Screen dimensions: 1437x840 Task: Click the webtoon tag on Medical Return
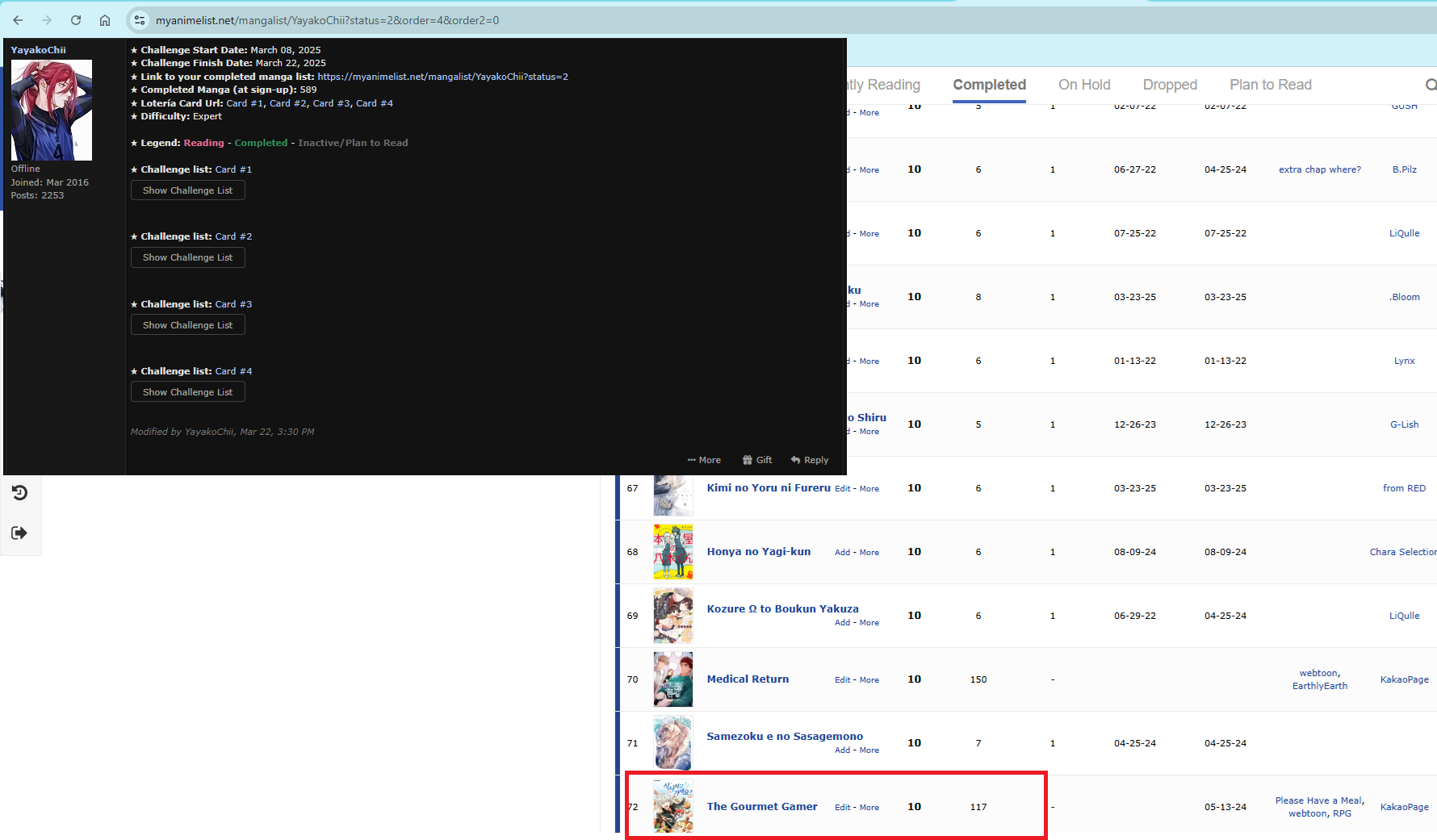tap(1318, 673)
